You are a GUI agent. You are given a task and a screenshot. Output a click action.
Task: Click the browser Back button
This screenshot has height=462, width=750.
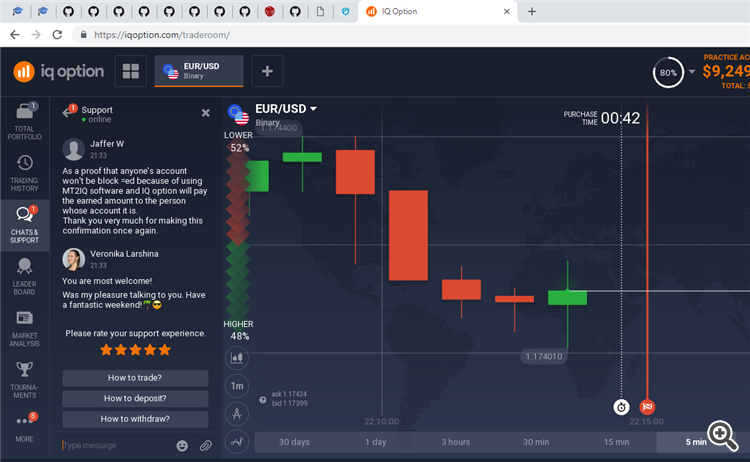15,35
